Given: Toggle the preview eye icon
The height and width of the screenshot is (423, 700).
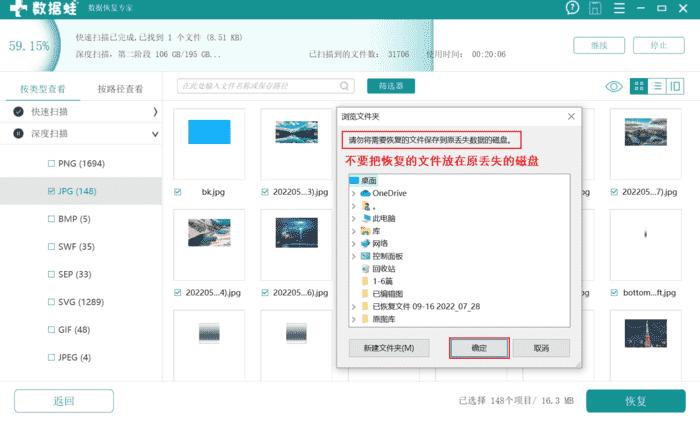Looking at the screenshot, I should (x=614, y=86).
